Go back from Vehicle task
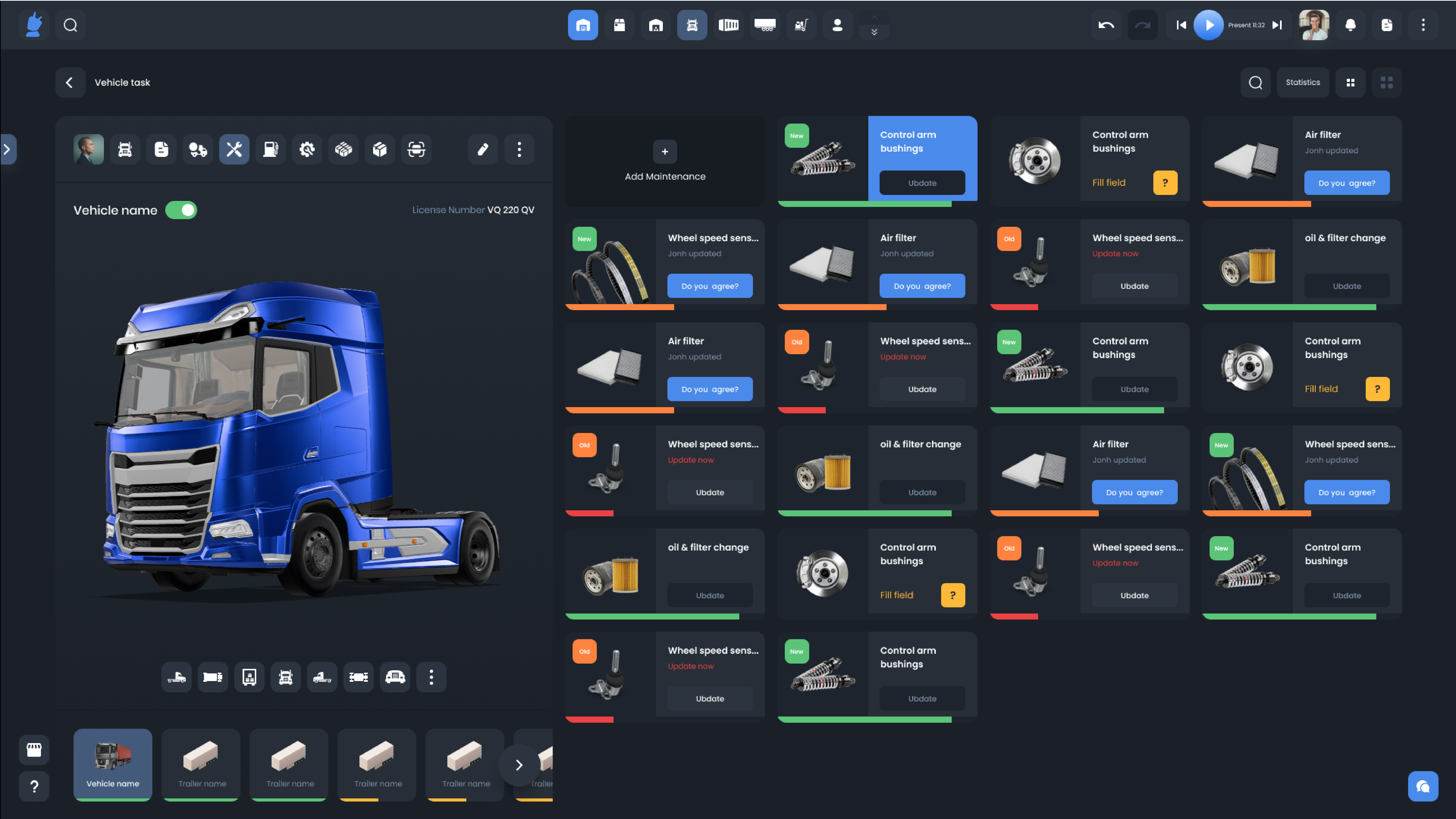The image size is (1456, 819). (x=70, y=82)
